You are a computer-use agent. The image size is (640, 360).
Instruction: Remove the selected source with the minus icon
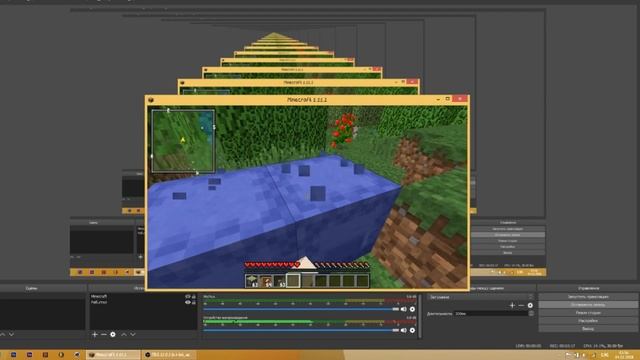[104, 335]
